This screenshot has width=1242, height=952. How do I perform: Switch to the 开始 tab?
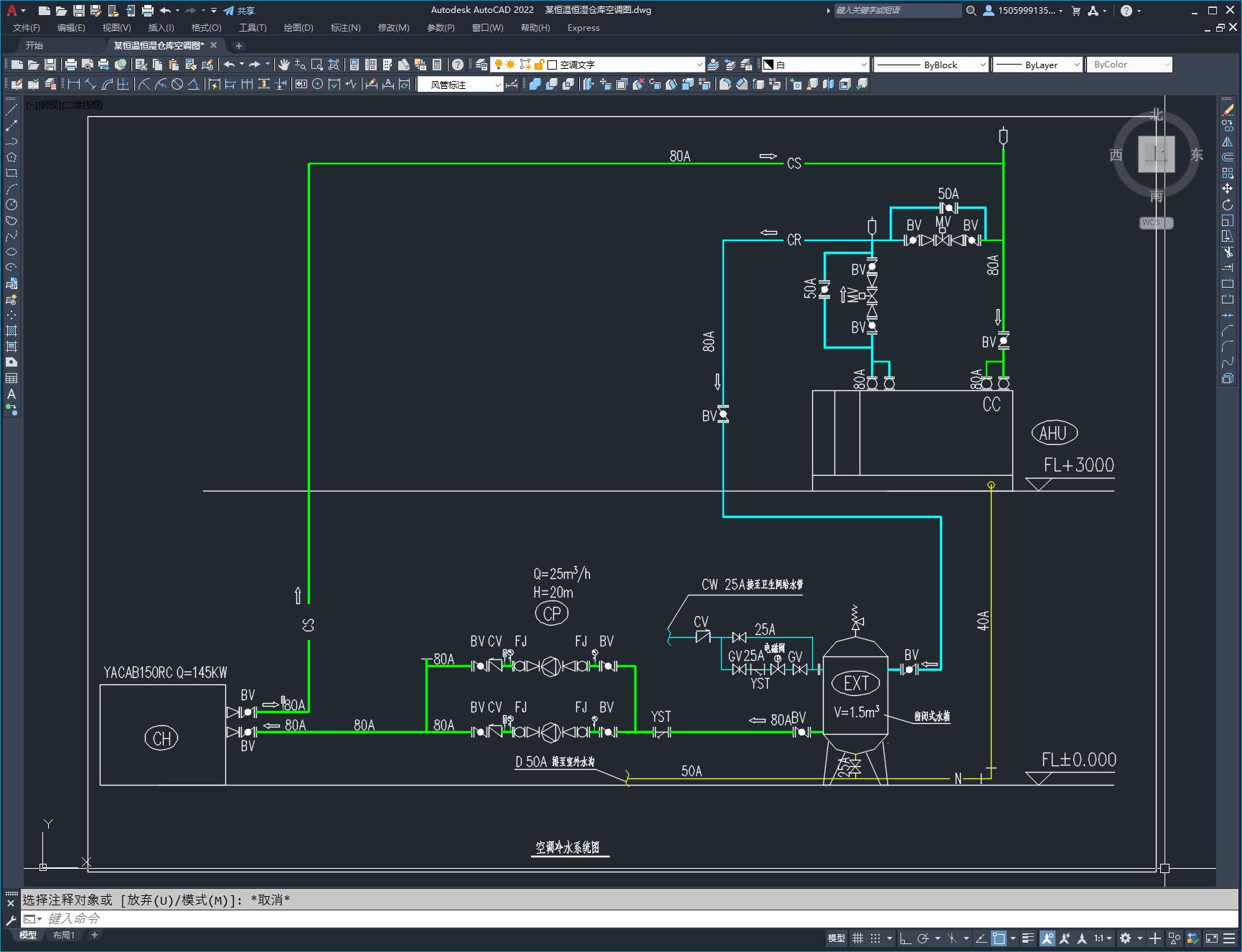point(34,45)
